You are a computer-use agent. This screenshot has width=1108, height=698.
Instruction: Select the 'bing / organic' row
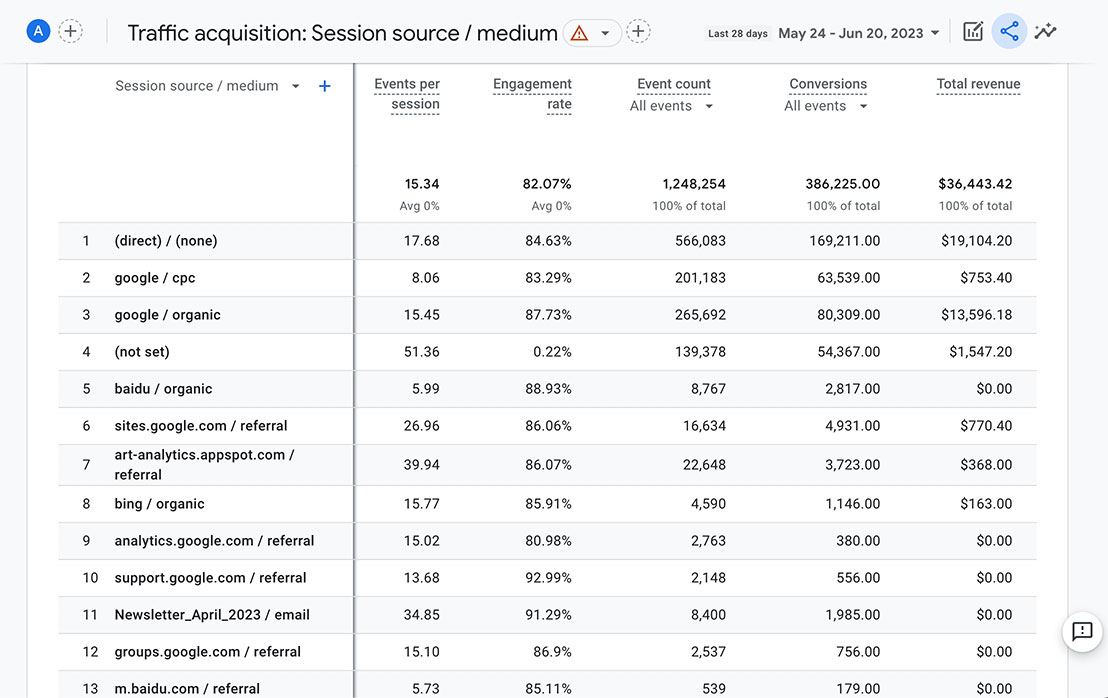point(547,504)
